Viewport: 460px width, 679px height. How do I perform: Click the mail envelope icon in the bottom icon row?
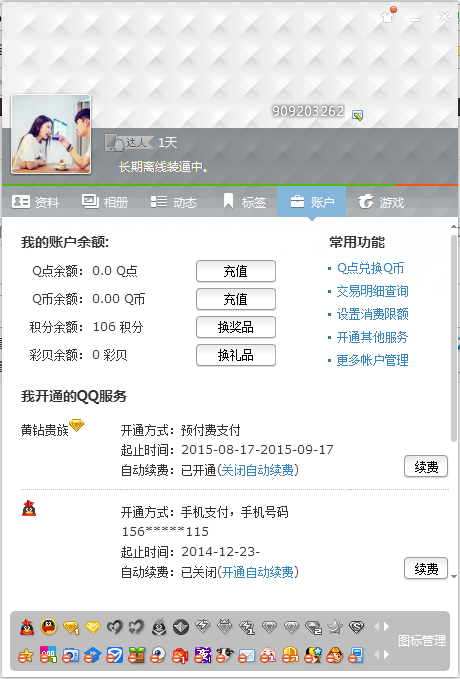246,655
